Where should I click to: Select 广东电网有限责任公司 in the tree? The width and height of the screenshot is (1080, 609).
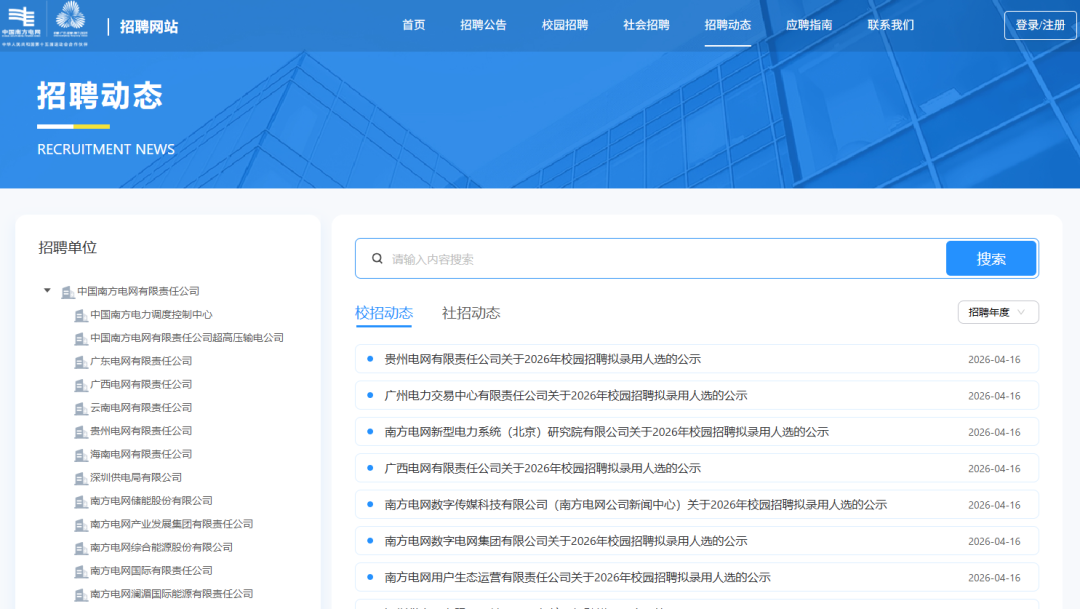(x=141, y=361)
